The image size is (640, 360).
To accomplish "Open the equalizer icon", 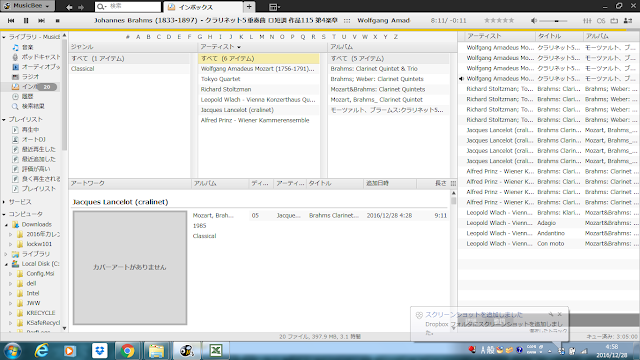I will coord(587,20).
